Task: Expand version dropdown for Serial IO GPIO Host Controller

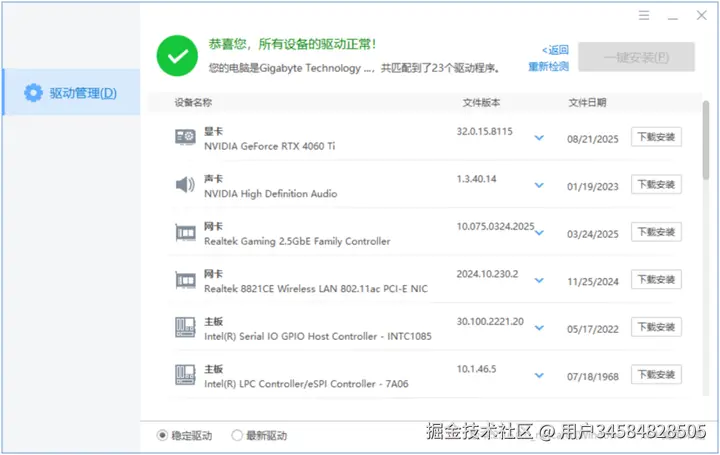Action: point(539,328)
